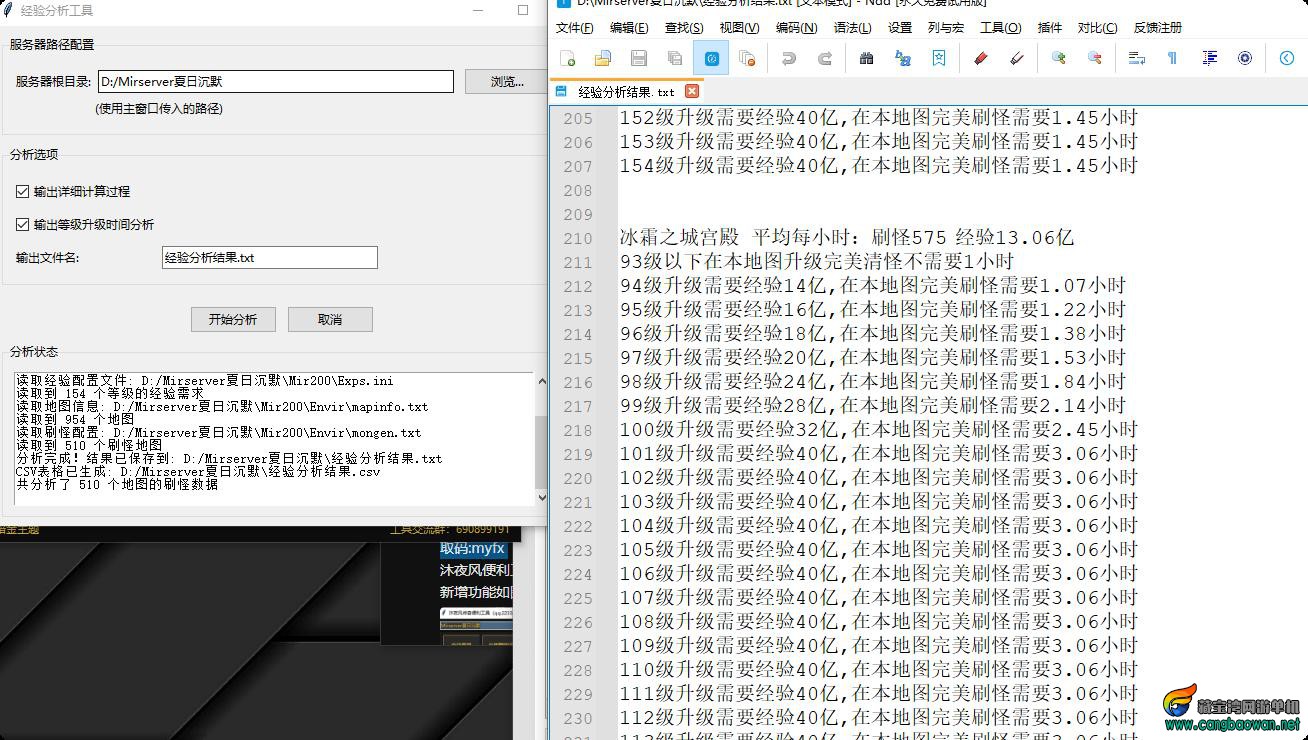Image resolution: width=1308 pixels, height=740 pixels.
Task: Click the bookmark star icon
Action: coord(939,58)
